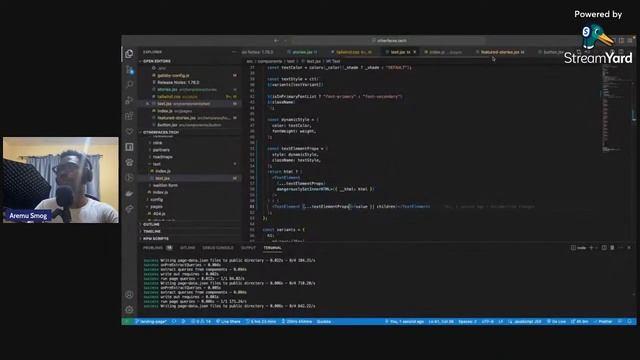Expand the roadmaps folder

(x=162, y=157)
